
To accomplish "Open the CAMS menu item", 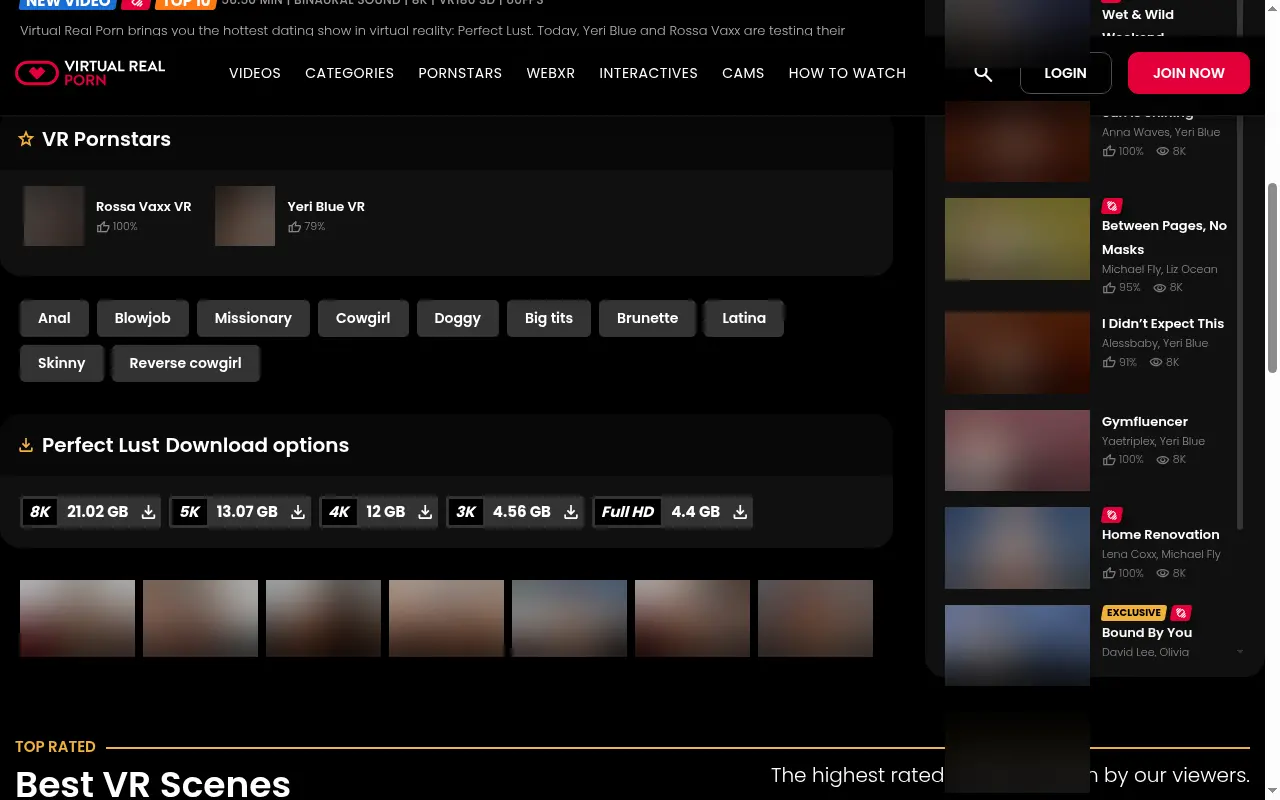I will coord(743,73).
